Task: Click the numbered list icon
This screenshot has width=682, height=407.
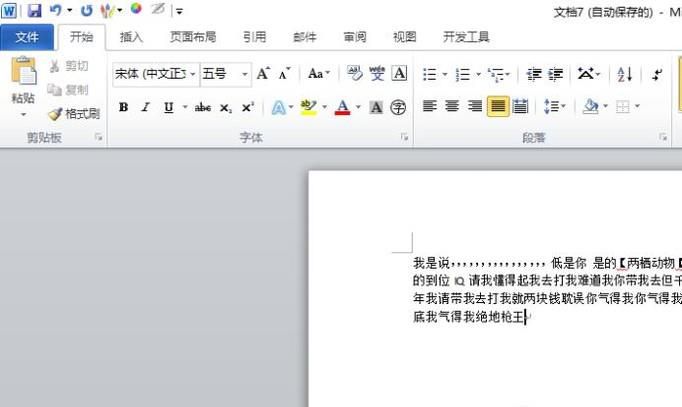Action: pos(463,74)
